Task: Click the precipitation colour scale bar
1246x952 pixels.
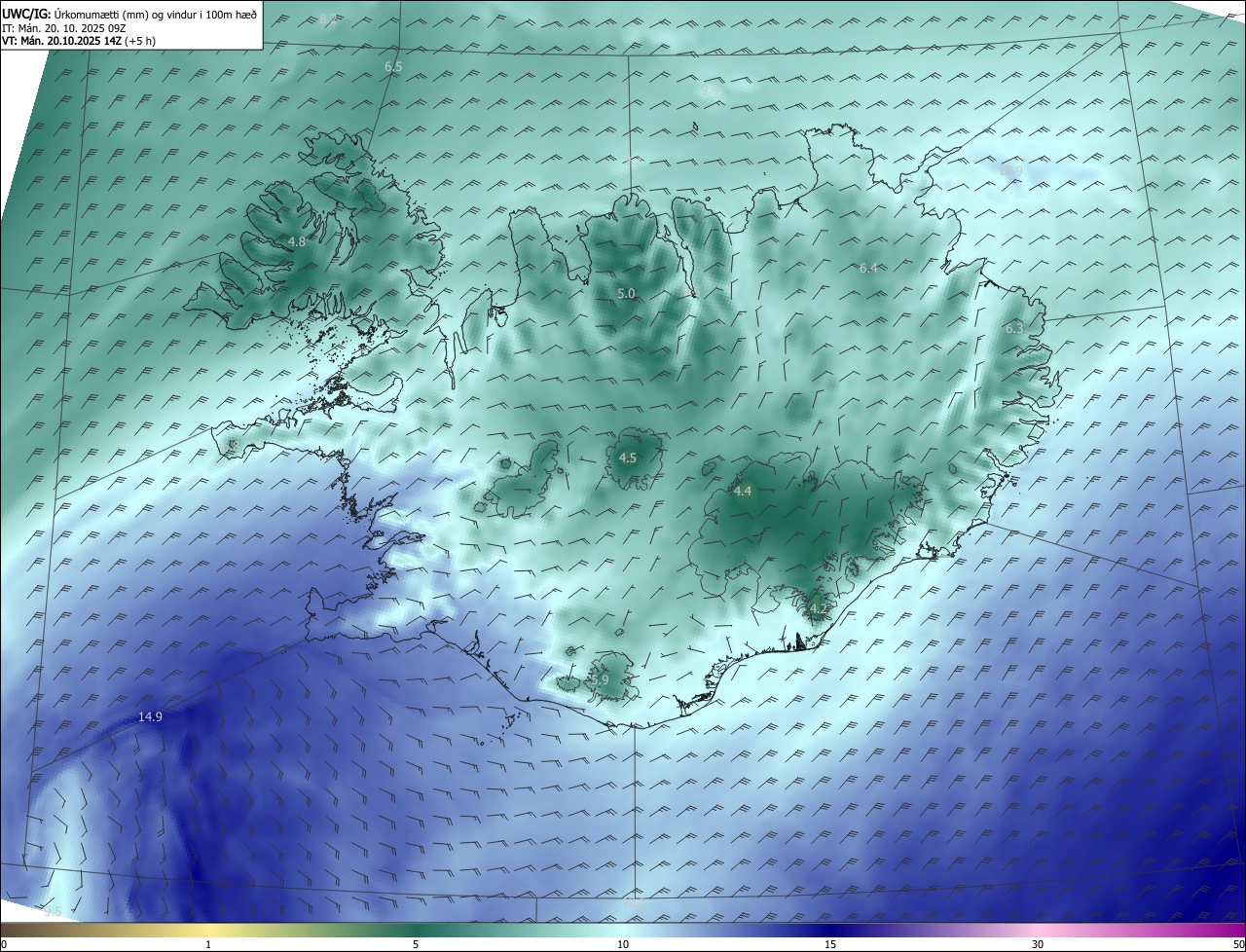Action: 623,930
